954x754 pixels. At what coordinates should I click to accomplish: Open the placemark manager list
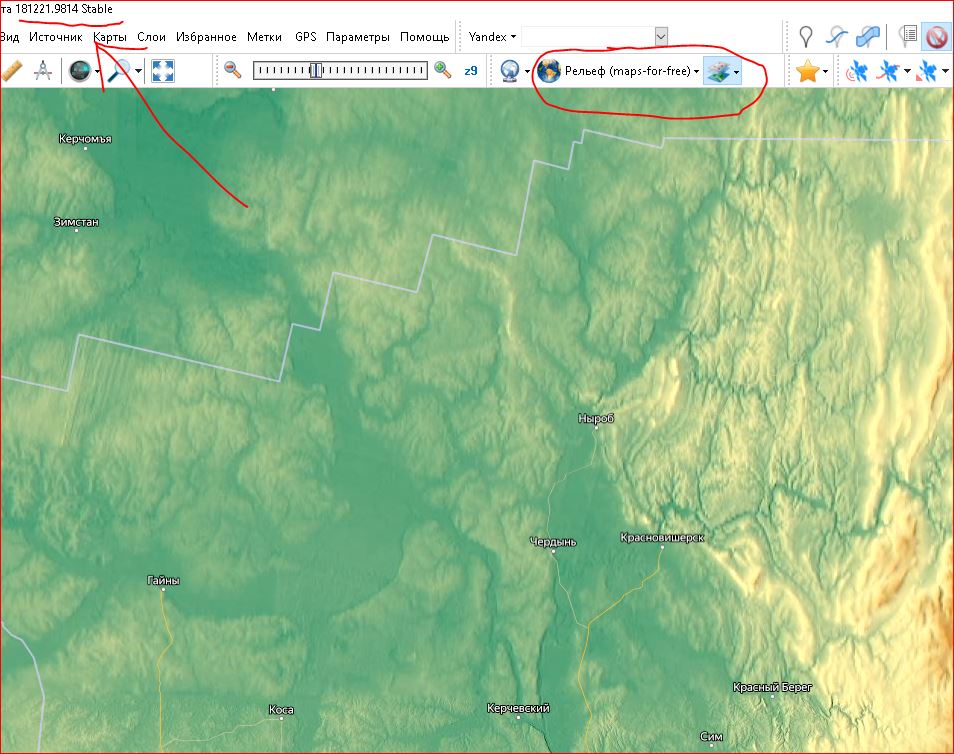tap(908, 37)
